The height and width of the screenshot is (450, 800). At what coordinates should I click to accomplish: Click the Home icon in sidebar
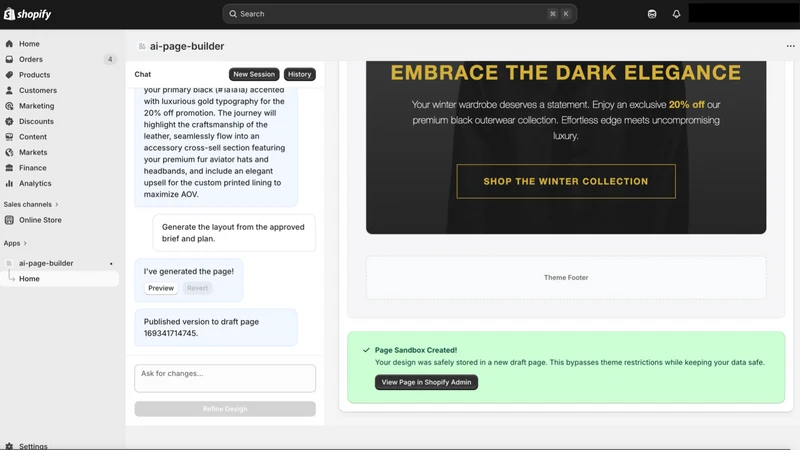[9, 44]
